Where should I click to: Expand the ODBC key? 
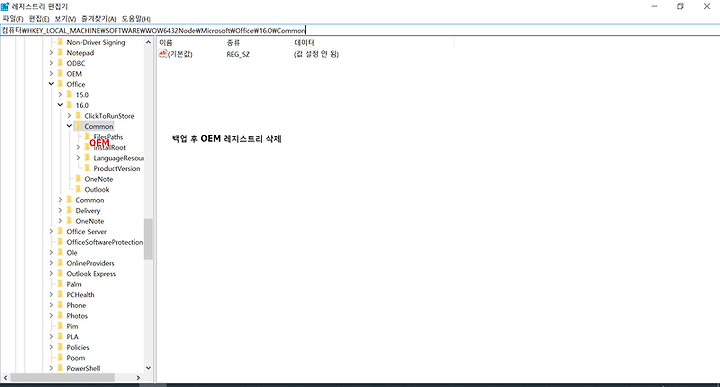pyautogui.click(x=51, y=63)
